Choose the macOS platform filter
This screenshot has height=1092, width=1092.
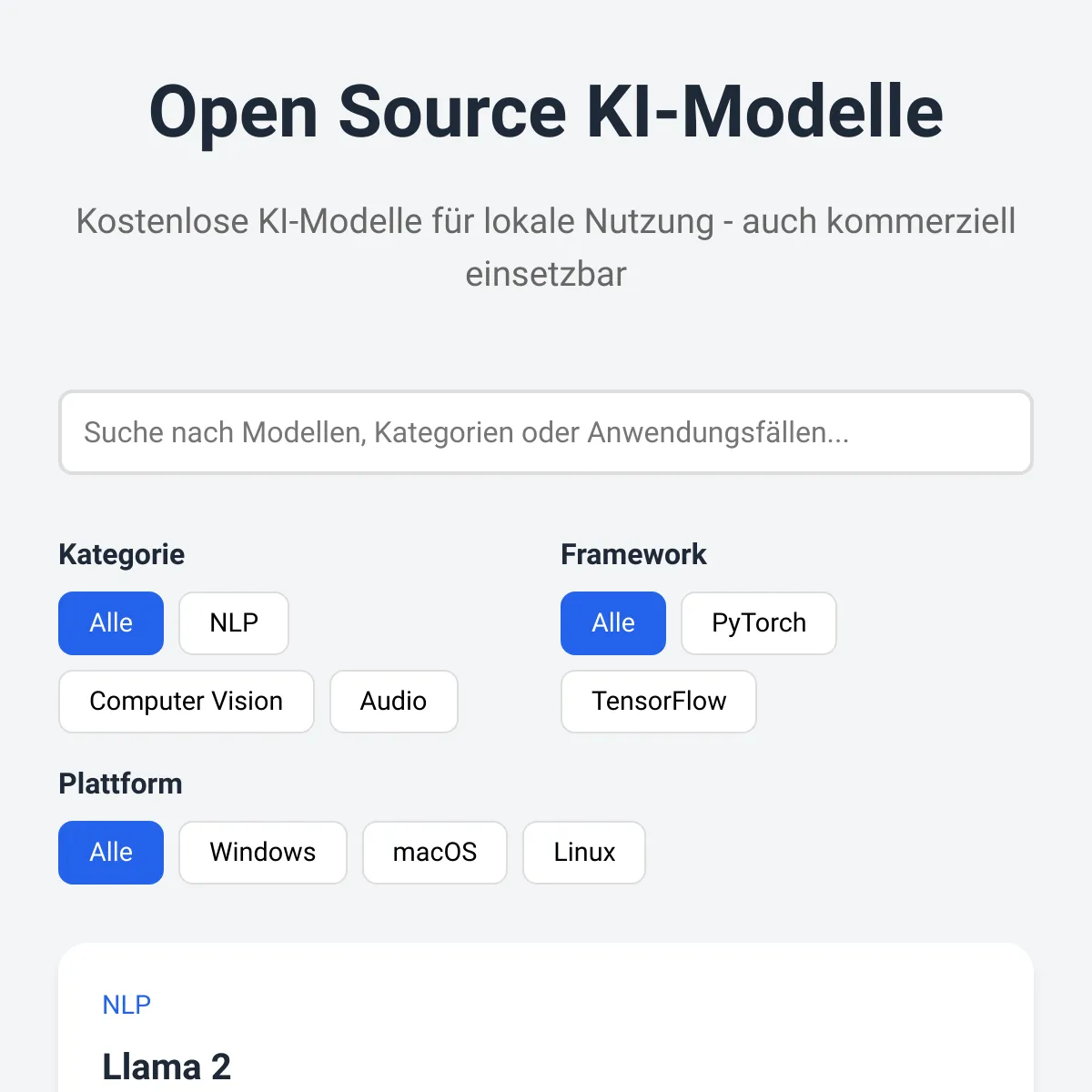tap(435, 853)
